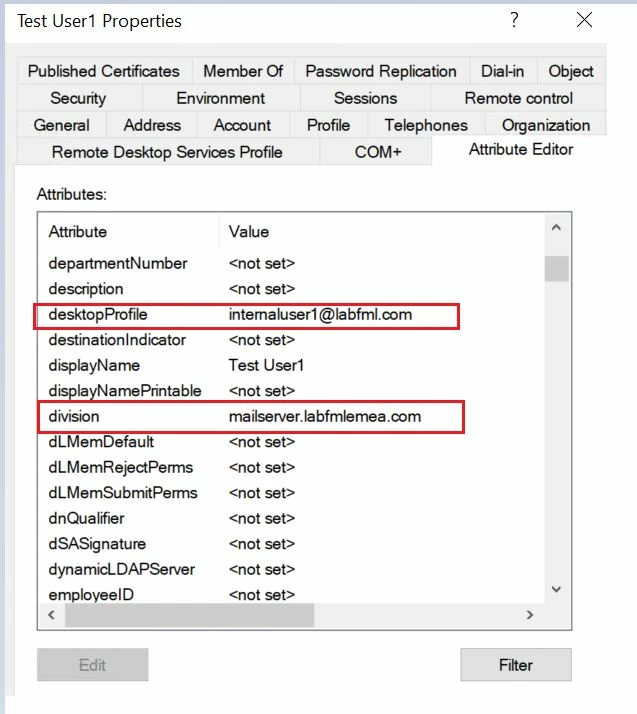The width and height of the screenshot is (637, 714).
Task: Click the internaluser1@labfml.com value
Action: [x=321, y=315]
